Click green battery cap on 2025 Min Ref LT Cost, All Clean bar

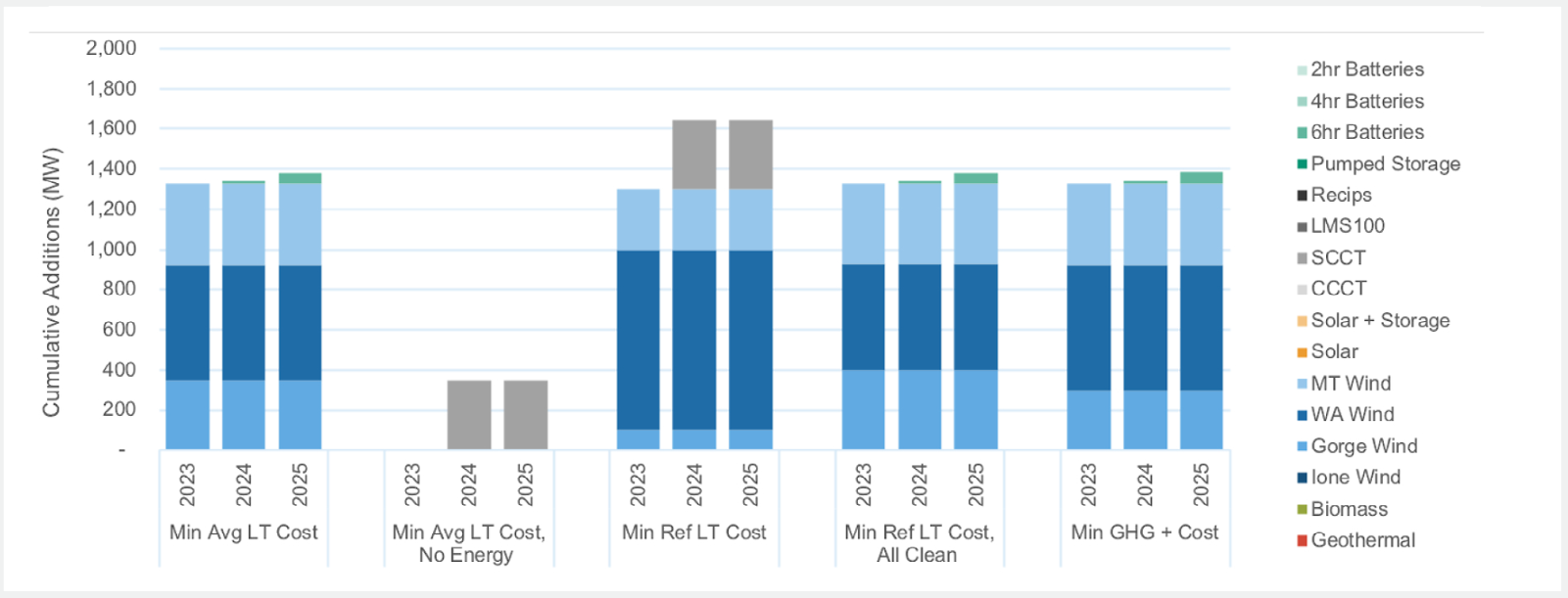pos(975,178)
